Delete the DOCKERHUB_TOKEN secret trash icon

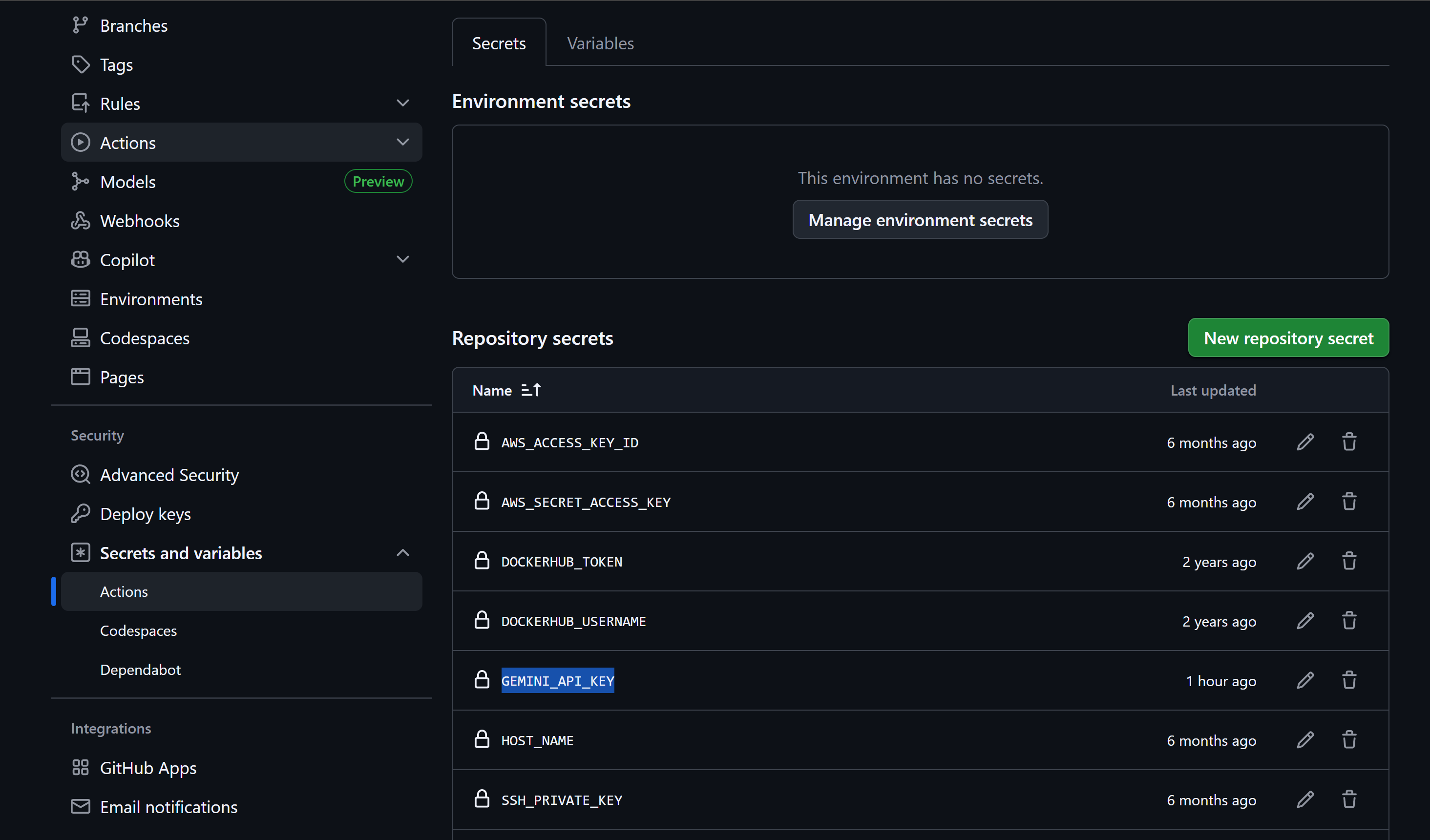1349,561
